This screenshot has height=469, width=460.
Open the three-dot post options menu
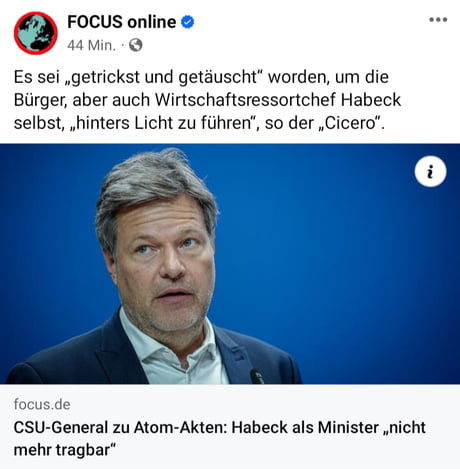(438, 20)
